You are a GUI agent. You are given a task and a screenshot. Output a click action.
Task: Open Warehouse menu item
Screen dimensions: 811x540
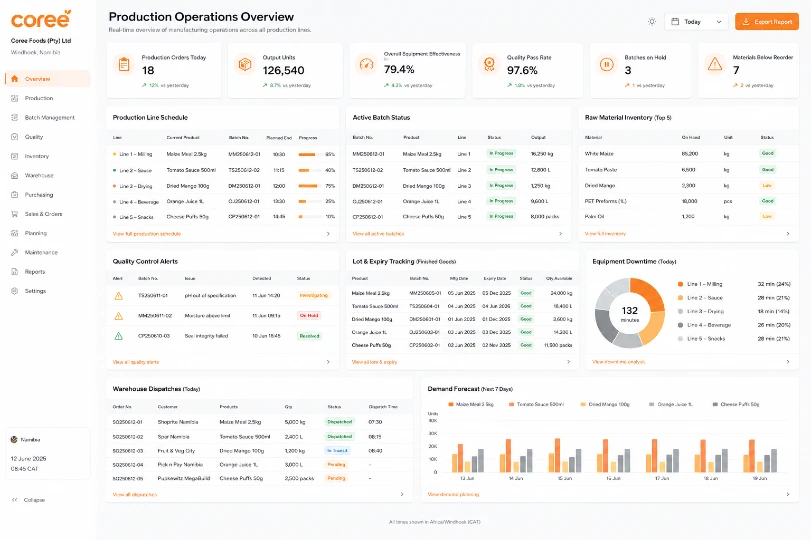pyautogui.click(x=47, y=175)
